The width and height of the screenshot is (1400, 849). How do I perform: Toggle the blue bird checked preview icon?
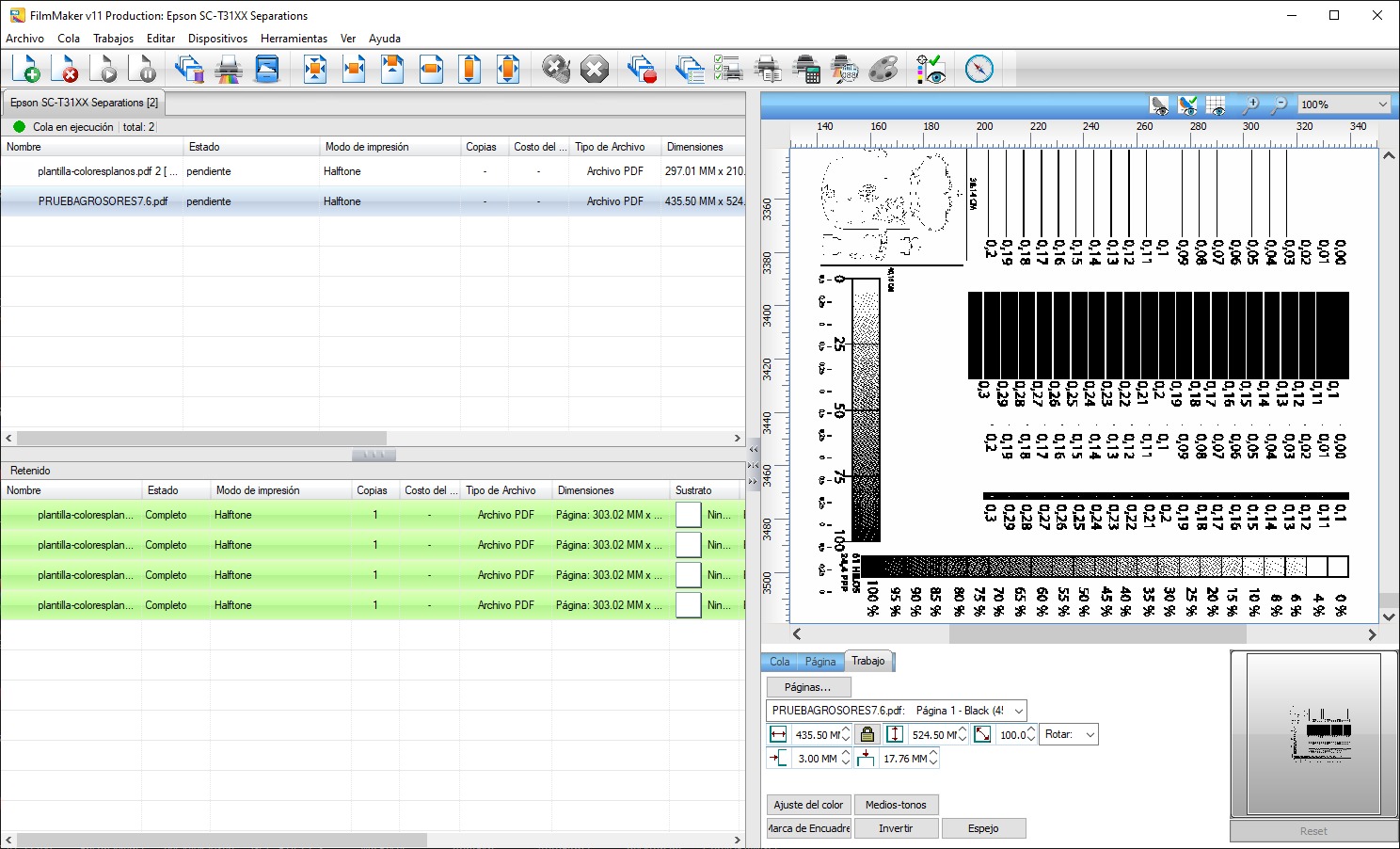[x=1188, y=105]
